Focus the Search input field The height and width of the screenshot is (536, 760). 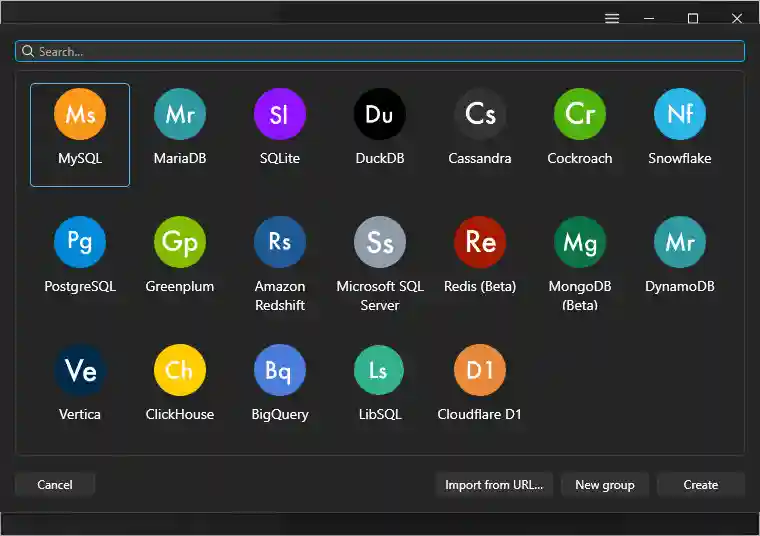(x=380, y=51)
